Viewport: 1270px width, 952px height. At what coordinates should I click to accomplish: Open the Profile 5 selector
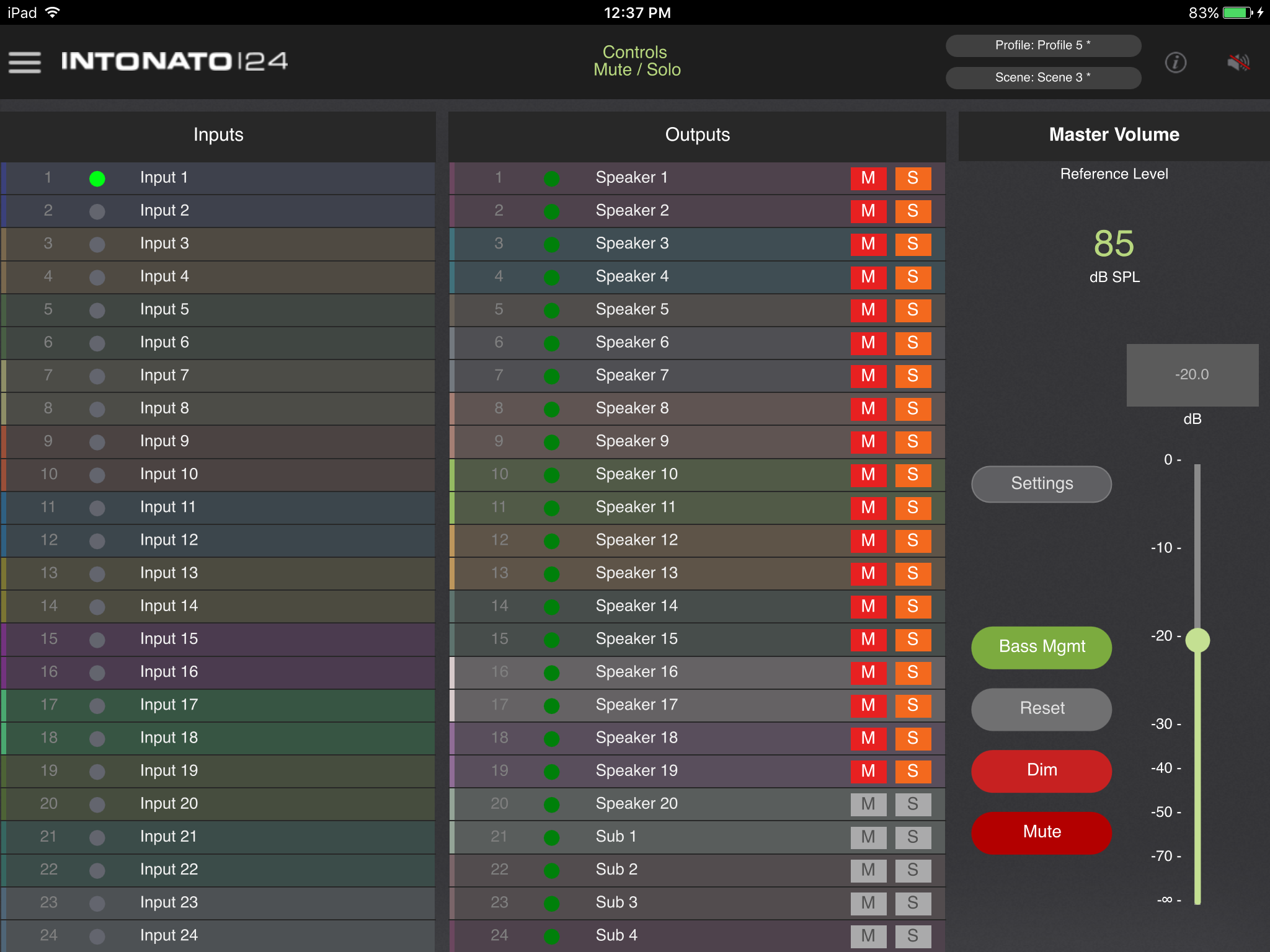pos(1042,45)
